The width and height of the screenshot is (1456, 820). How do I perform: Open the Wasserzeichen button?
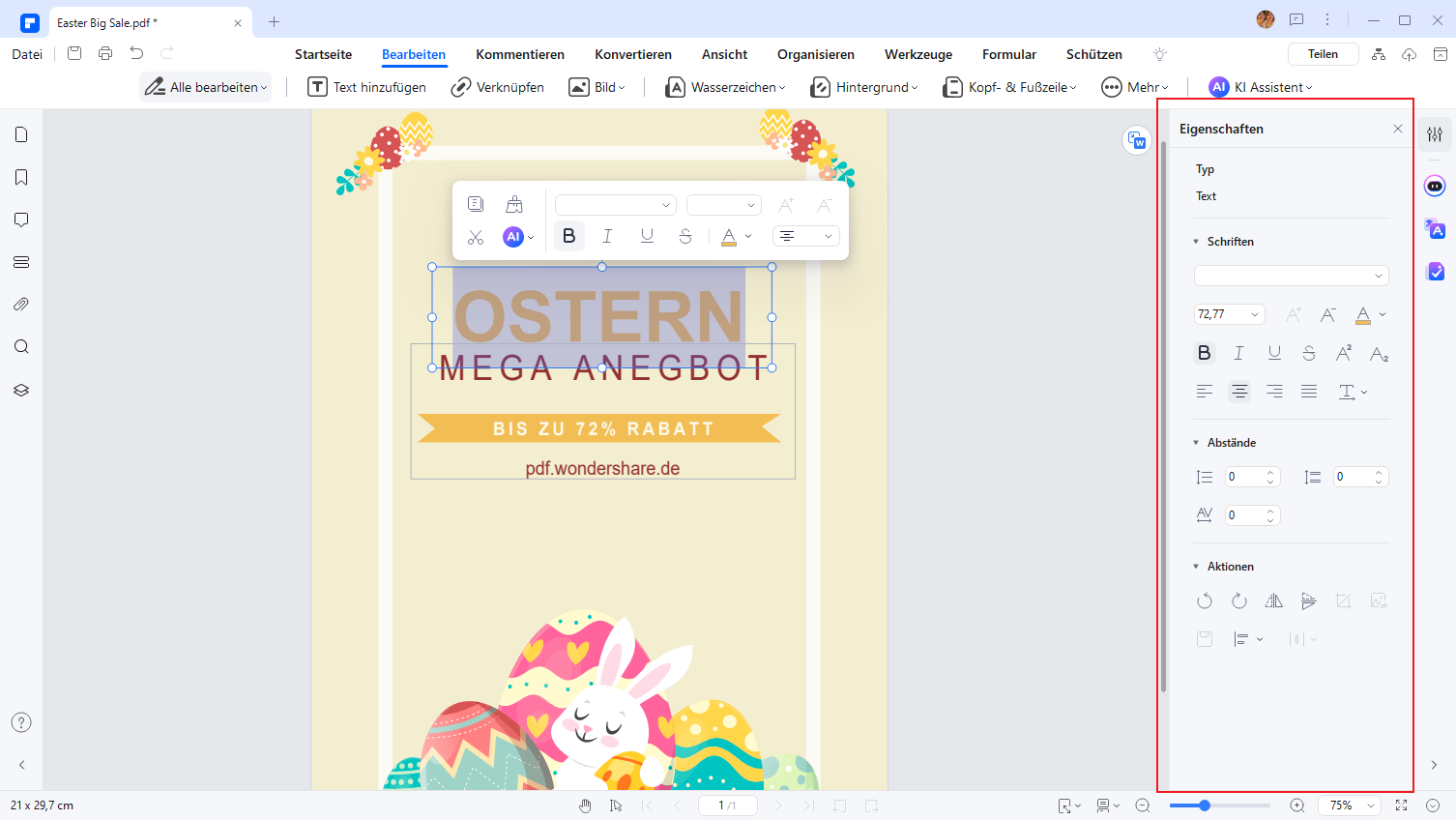pyautogui.click(x=725, y=87)
